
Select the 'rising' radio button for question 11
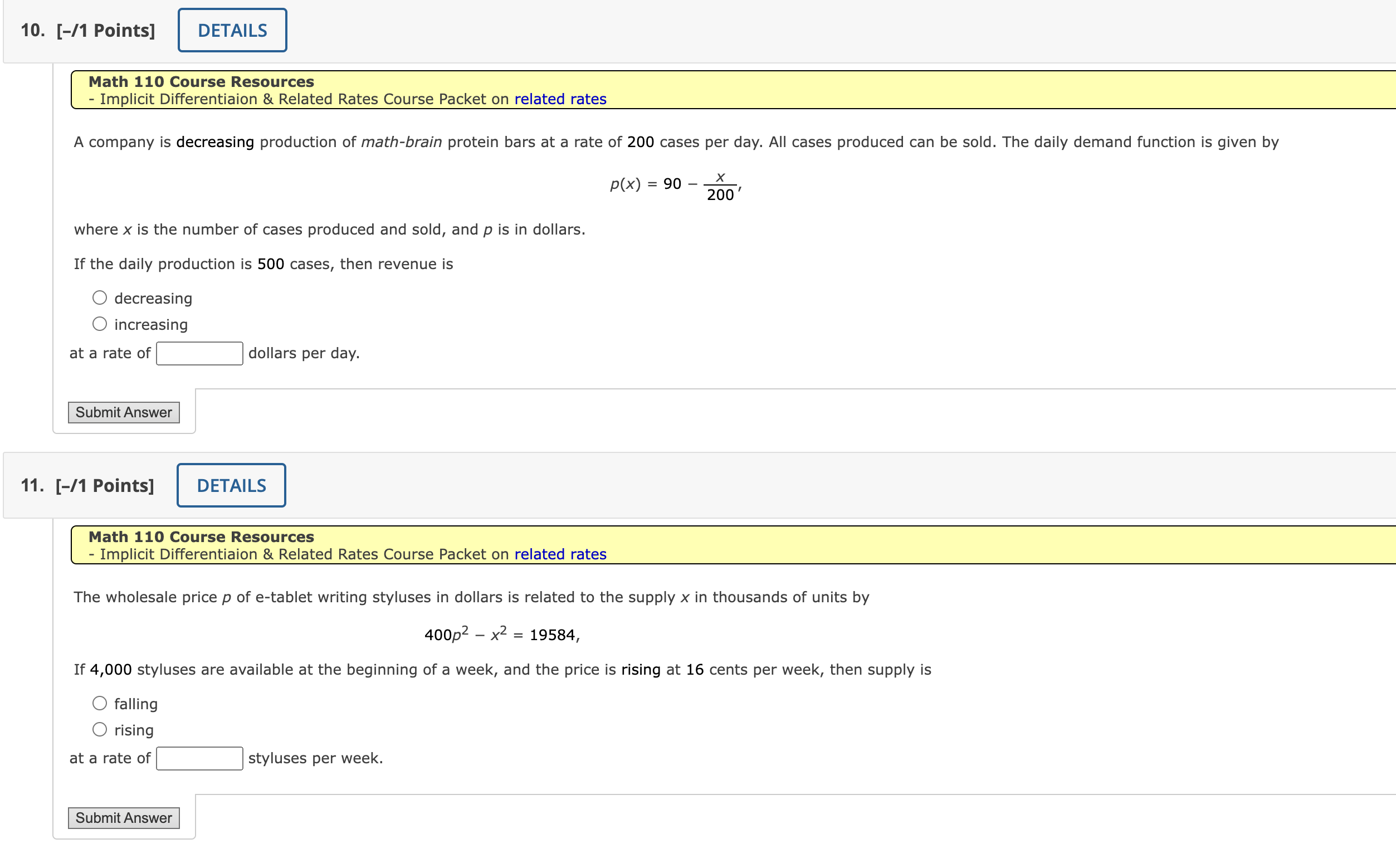100,729
